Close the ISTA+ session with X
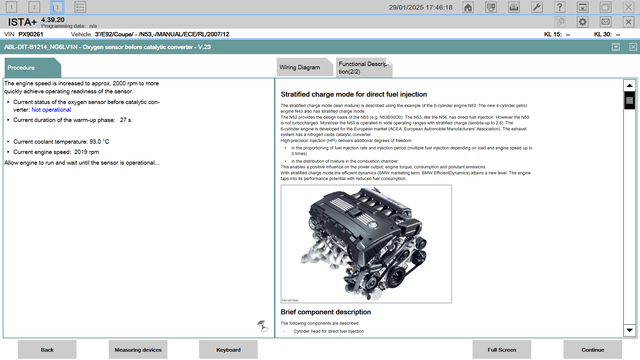 pyautogui.click(x=628, y=22)
